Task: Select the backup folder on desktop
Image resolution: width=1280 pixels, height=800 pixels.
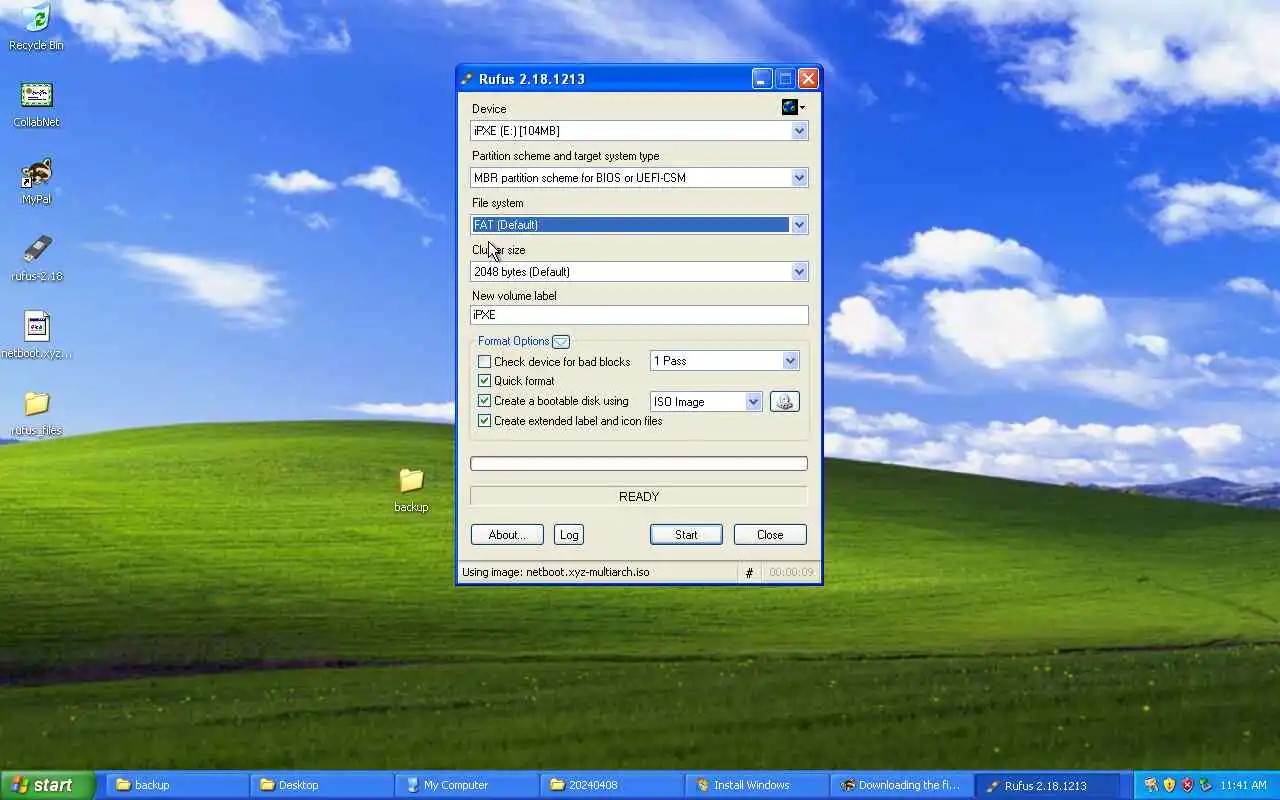Action: point(411,490)
